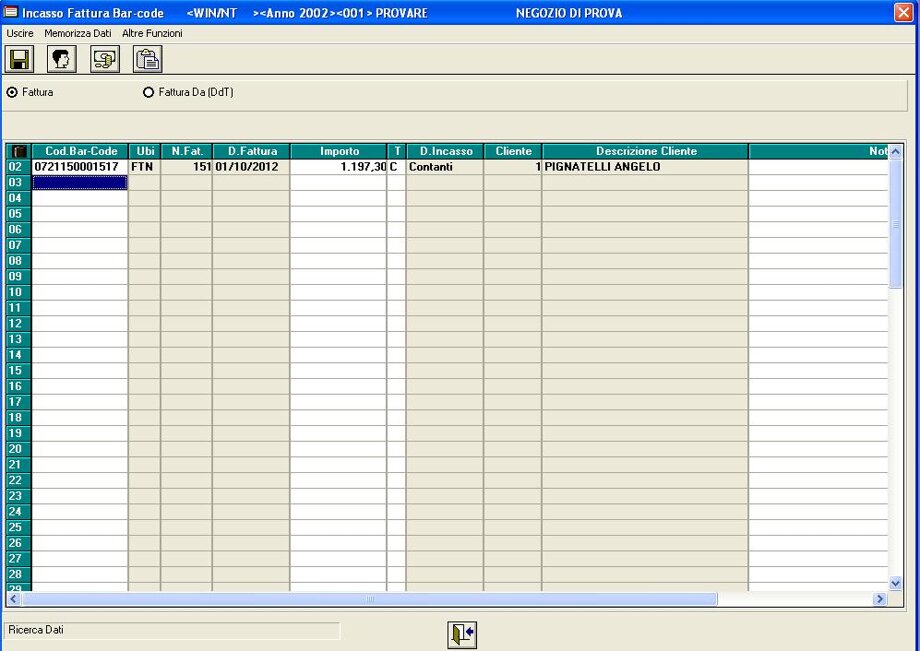Open the Uscire menu

pyautogui.click(x=20, y=33)
